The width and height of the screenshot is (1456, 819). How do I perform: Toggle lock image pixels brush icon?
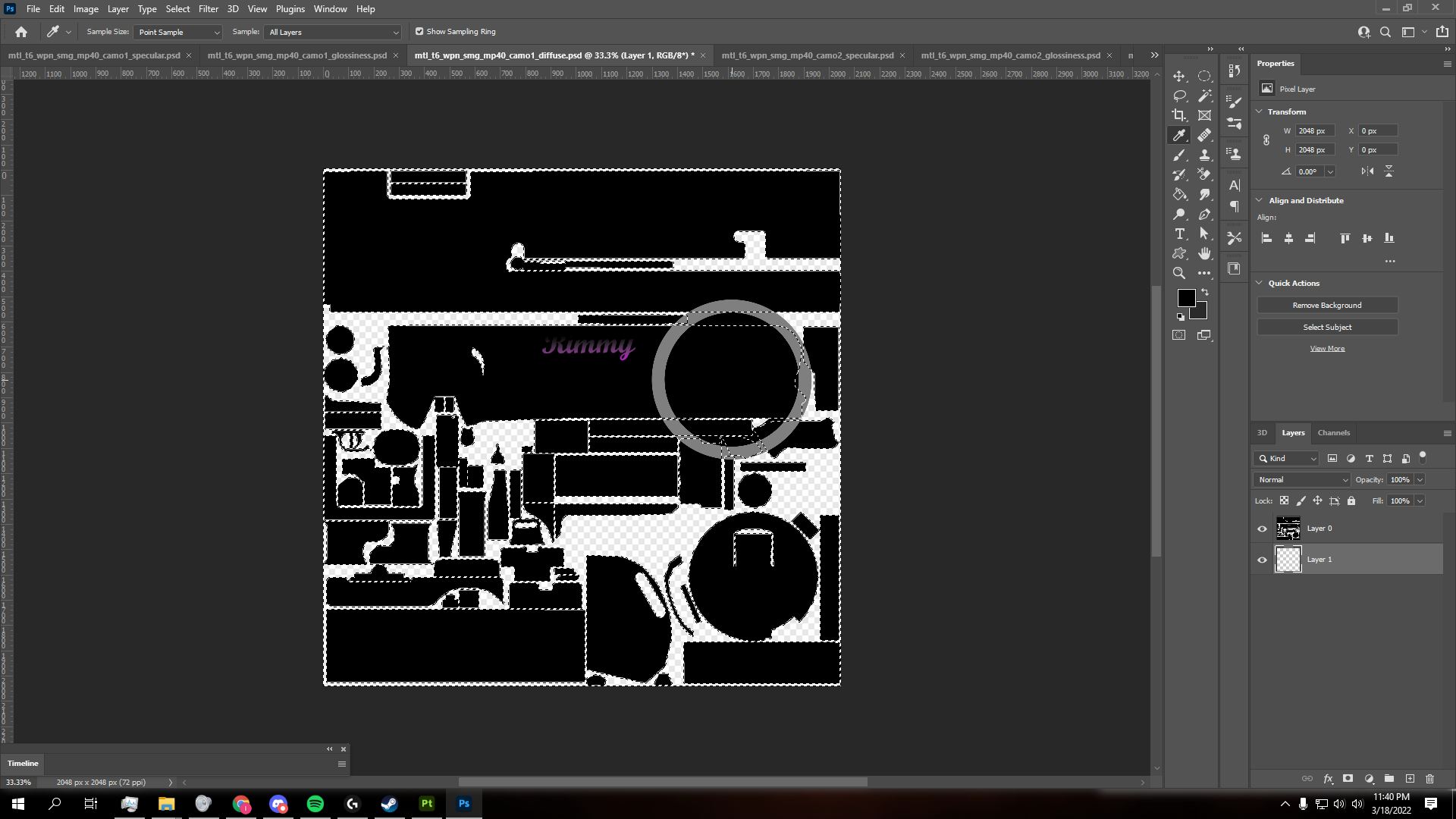click(1301, 500)
